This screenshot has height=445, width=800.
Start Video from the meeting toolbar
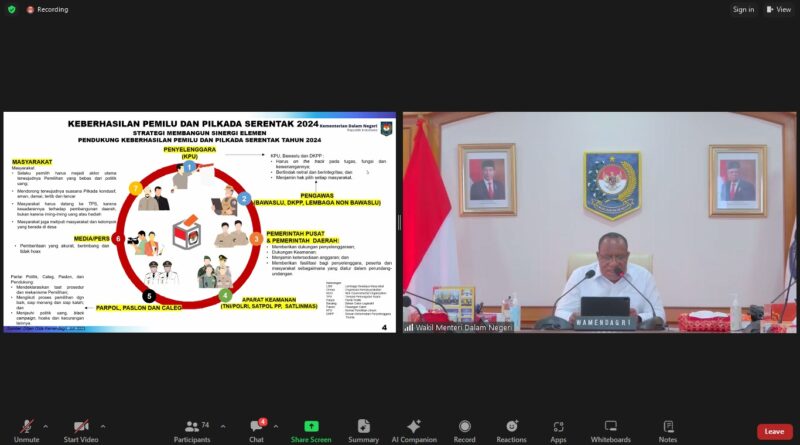[79, 429]
